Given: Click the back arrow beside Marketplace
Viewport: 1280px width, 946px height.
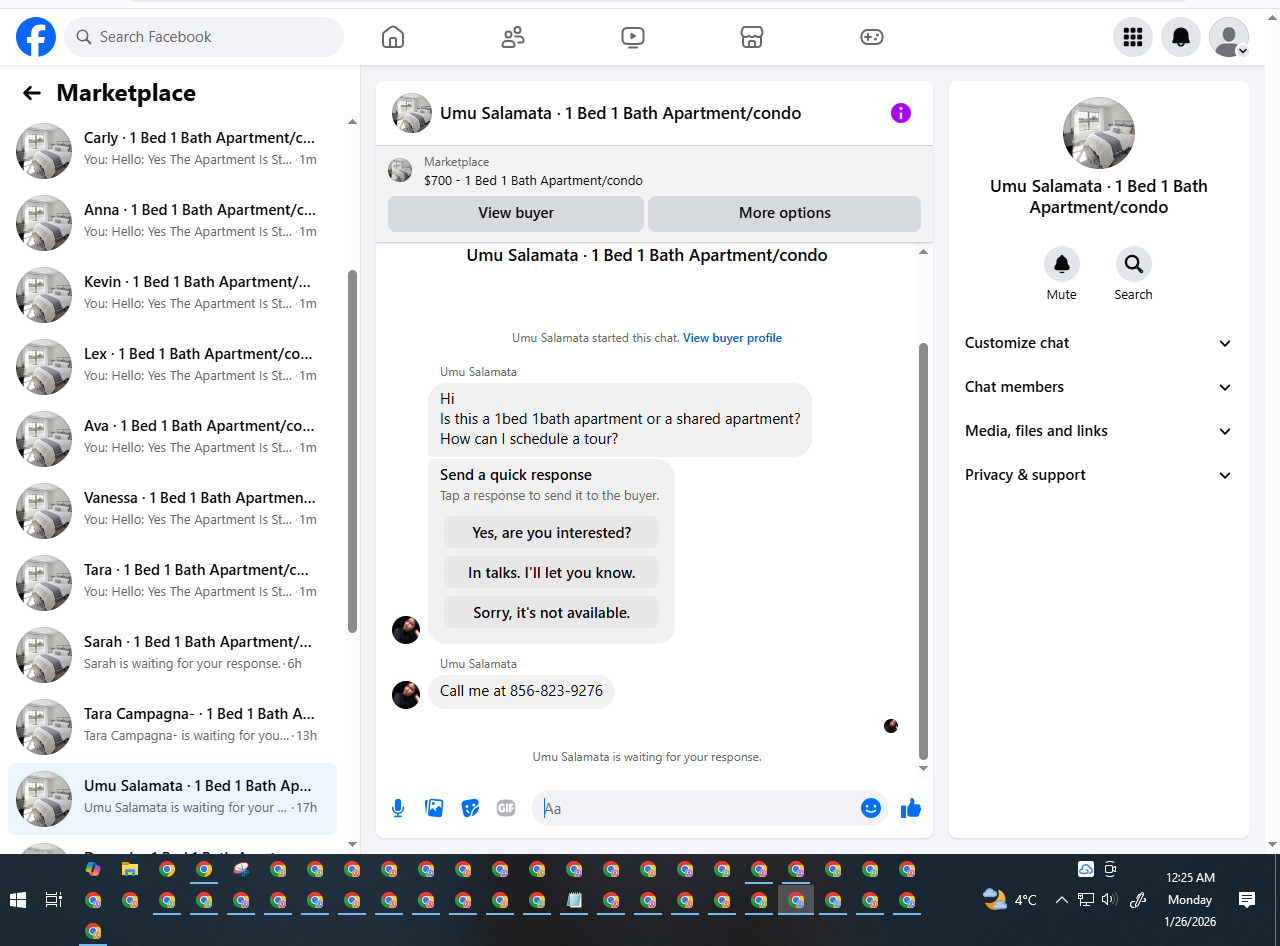Looking at the screenshot, I should [32, 93].
